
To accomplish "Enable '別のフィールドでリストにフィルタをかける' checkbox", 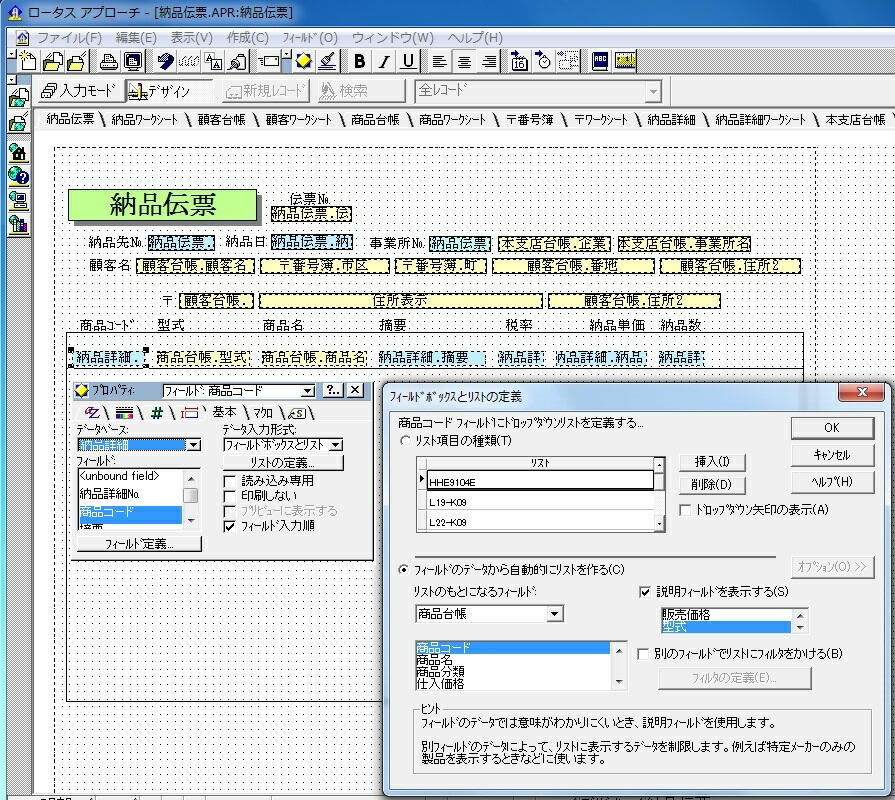I will (x=643, y=654).
